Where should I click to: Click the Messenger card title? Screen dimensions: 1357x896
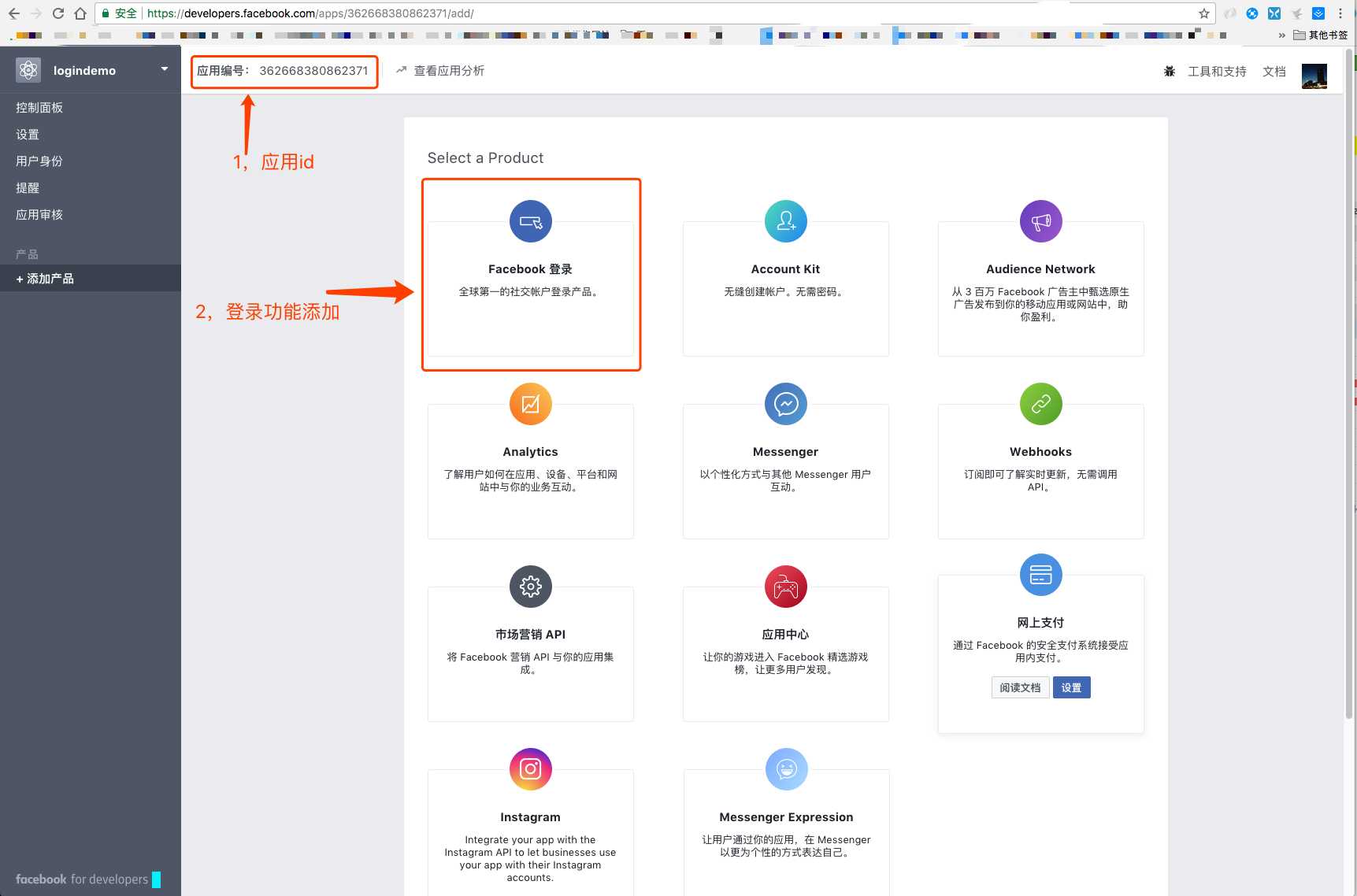785,452
